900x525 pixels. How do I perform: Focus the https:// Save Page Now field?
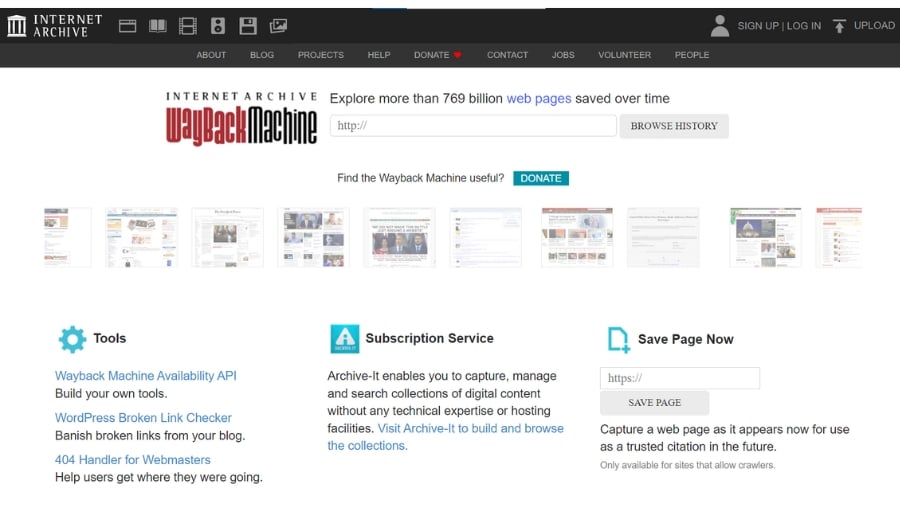pos(680,378)
